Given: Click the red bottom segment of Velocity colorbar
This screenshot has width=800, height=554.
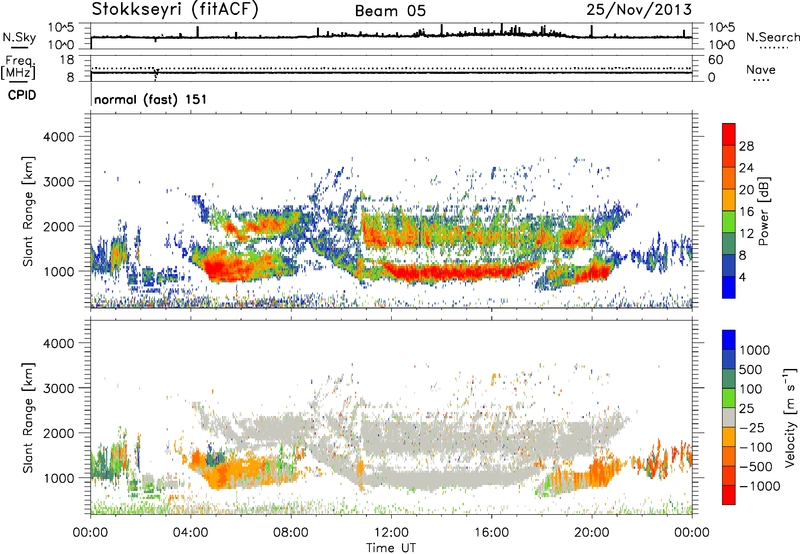Looking at the screenshot, I should (729, 495).
